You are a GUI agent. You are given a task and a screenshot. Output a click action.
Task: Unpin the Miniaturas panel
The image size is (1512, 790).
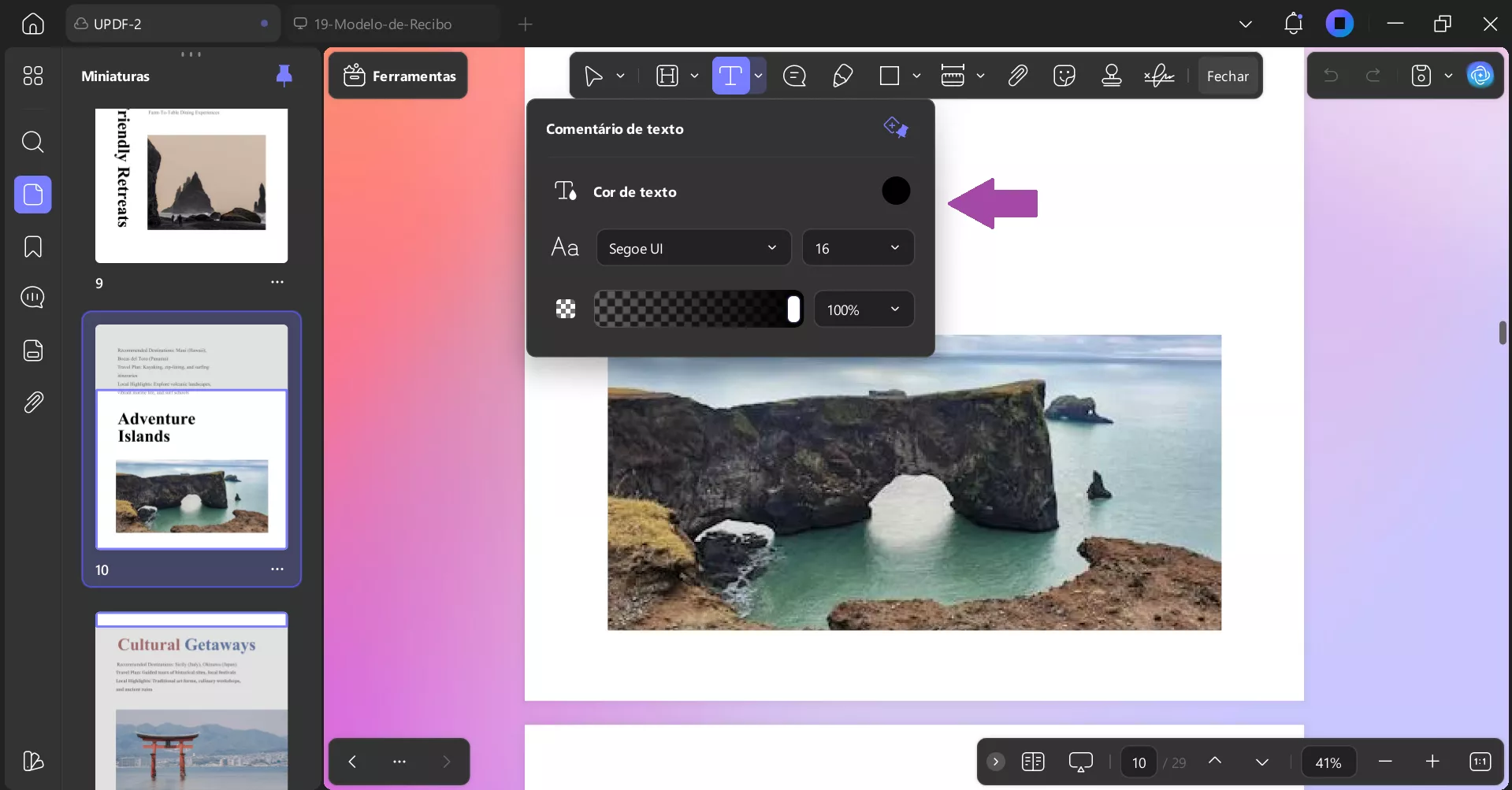pyautogui.click(x=284, y=76)
